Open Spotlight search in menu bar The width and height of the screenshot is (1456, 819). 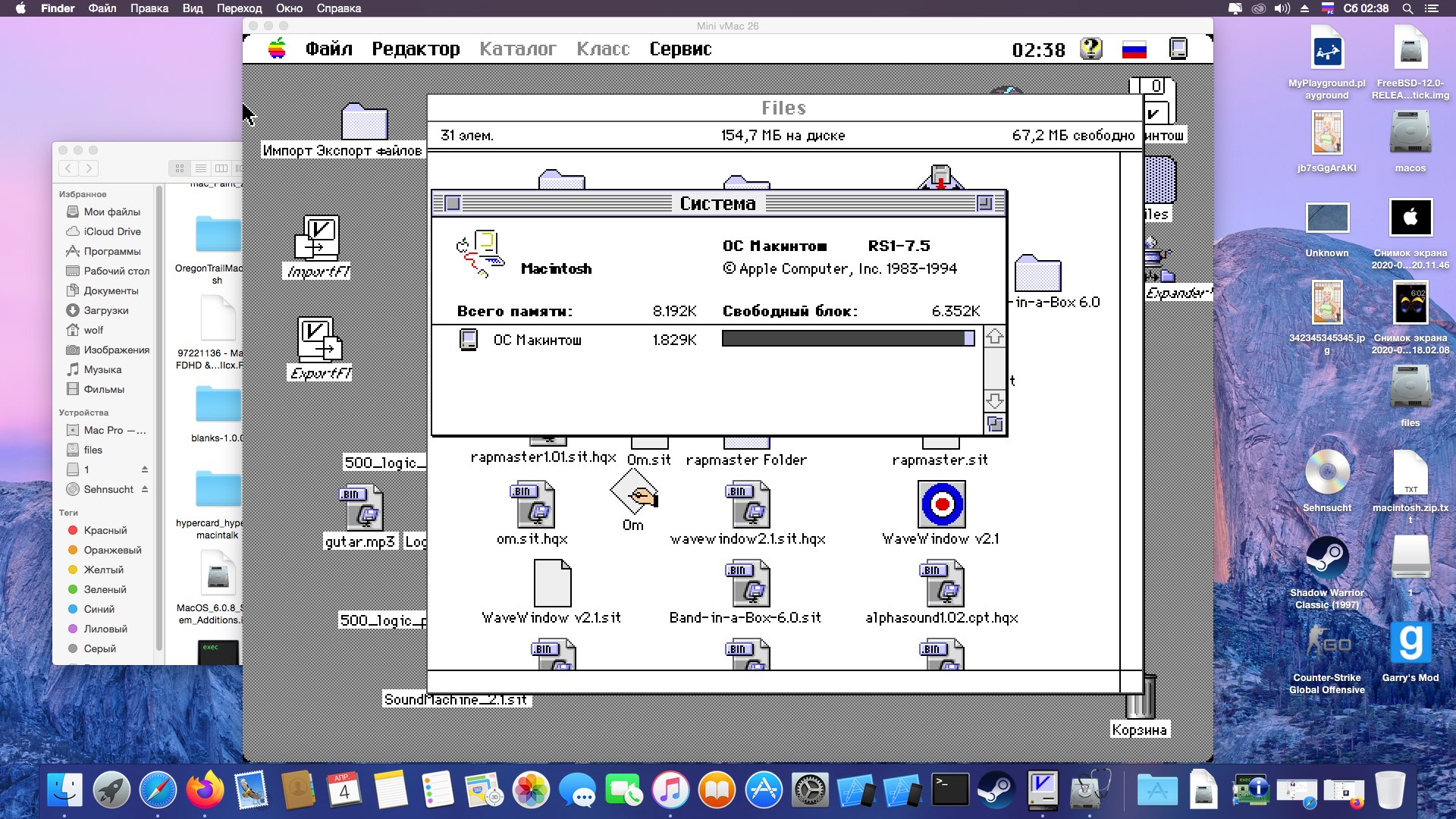click(1407, 8)
